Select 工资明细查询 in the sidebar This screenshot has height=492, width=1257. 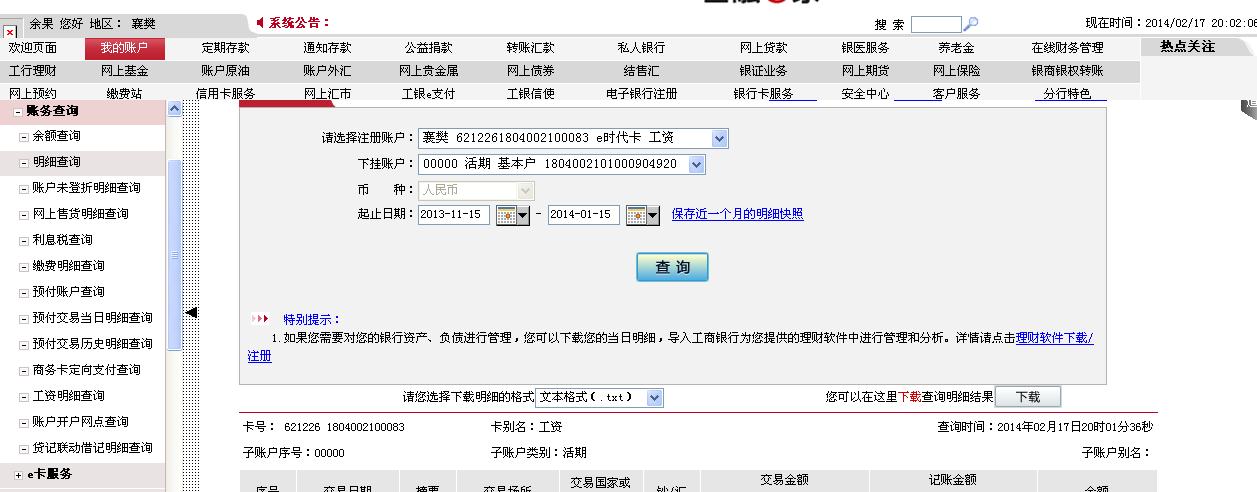pos(68,396)
